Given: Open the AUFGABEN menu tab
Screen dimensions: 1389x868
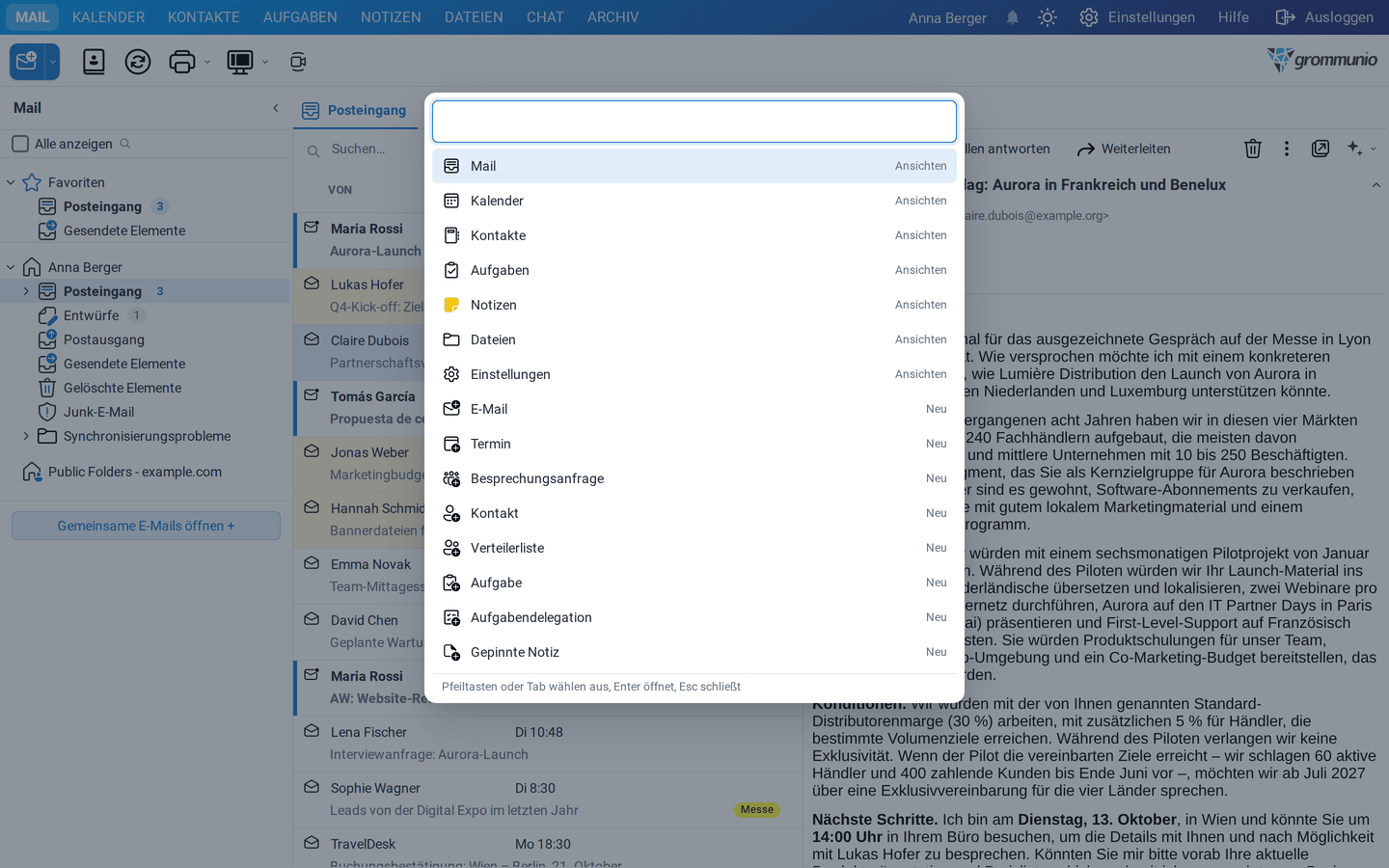Looking at the screenshot, I should click(x=301, y=17).
